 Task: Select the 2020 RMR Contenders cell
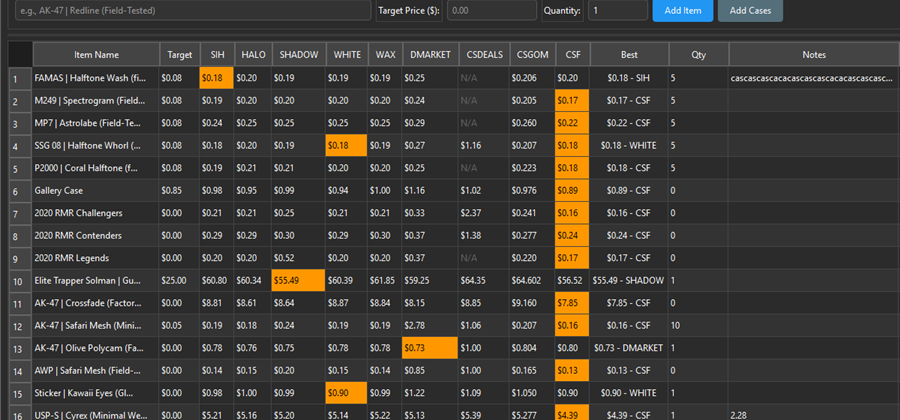point(96,235)
